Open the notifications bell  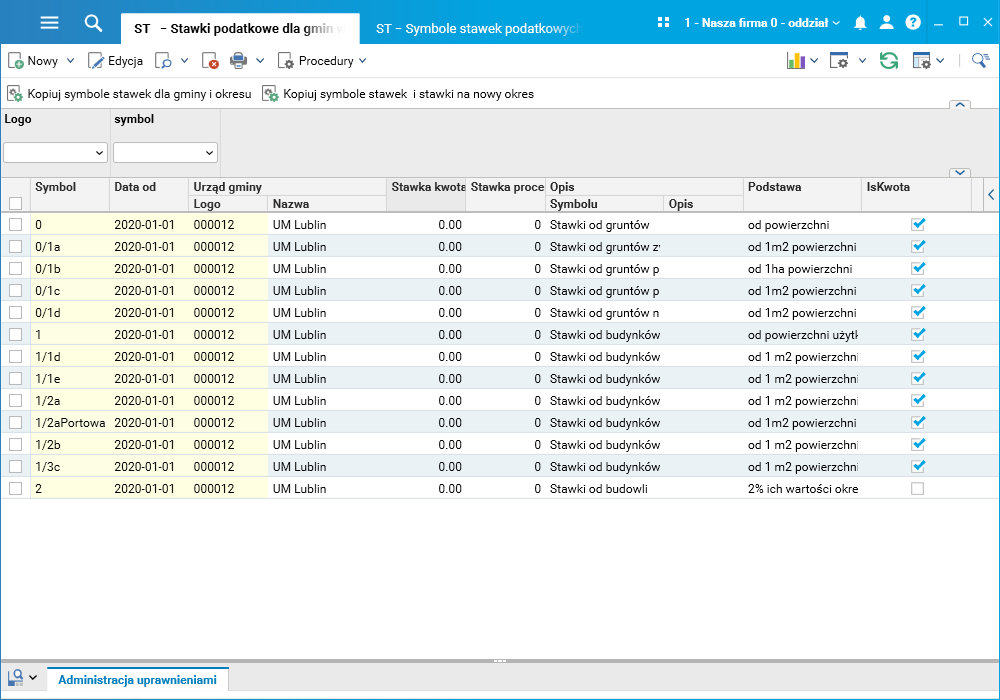tap(860, 22)
